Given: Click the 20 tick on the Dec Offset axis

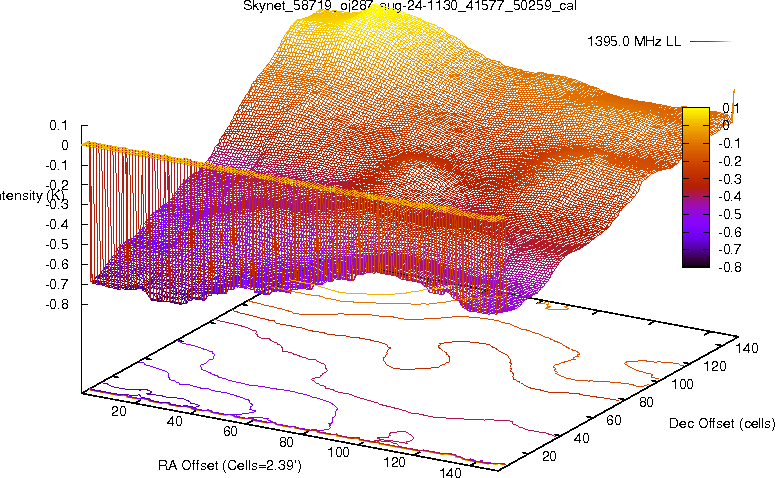Looking at the screenshot, I should coord(550,456).
